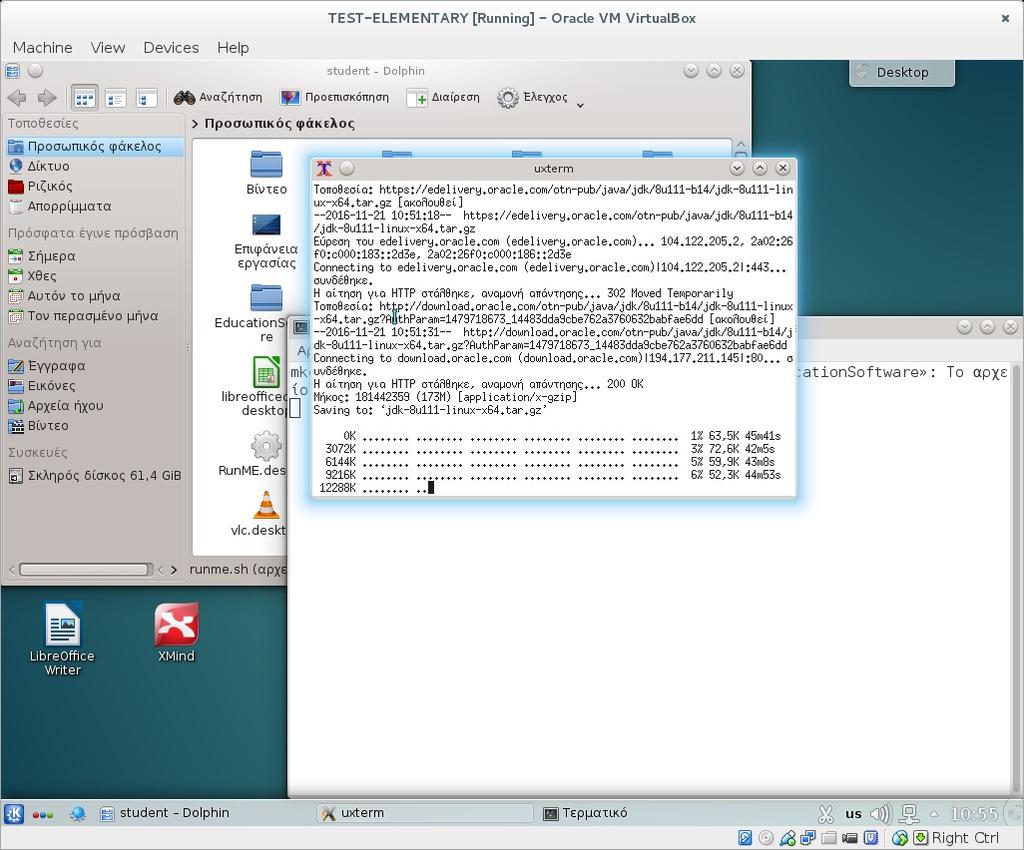Select the Επιφάνεια εργασίας folder icon
Image resolution: width=1024 pixels, height=850 pixels.
[266, 225]
